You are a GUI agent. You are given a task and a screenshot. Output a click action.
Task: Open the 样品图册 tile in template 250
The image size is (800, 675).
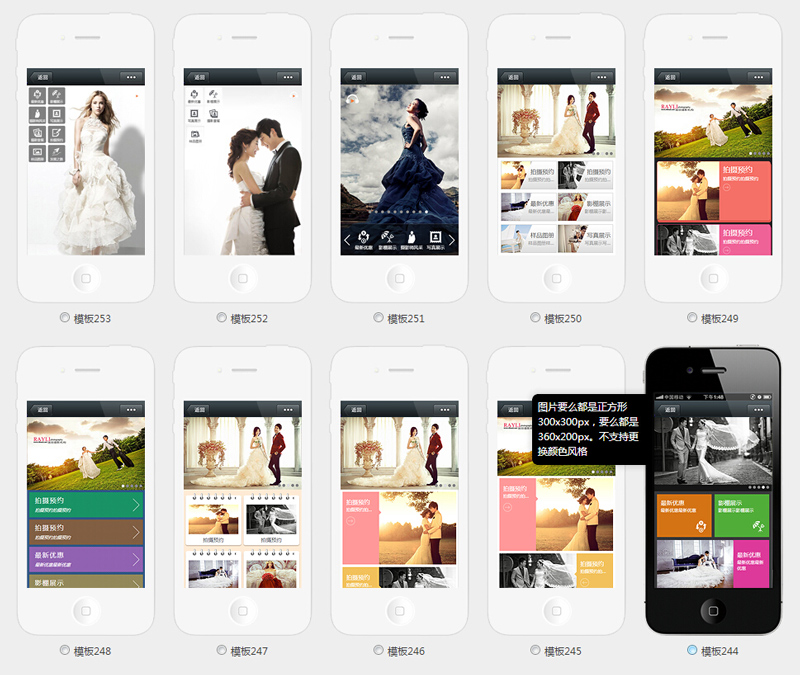pos(528,238)
